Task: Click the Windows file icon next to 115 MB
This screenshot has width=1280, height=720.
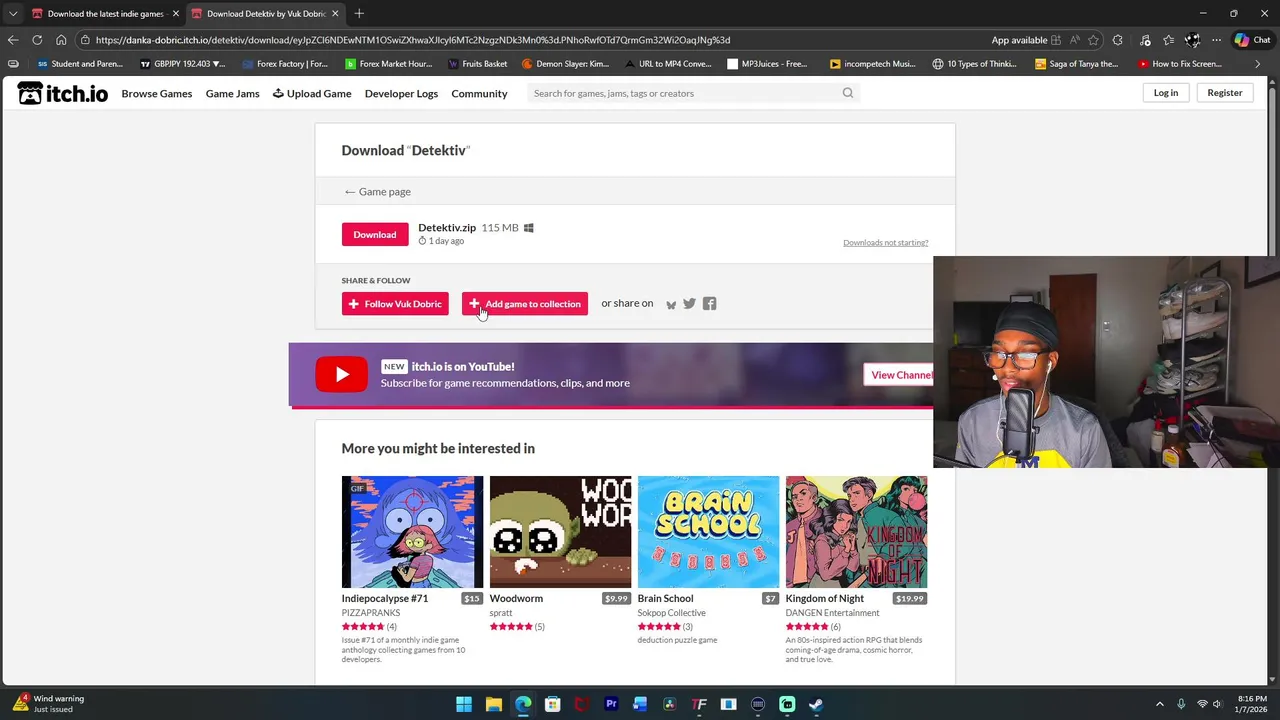Action: [x=529, y=228]
